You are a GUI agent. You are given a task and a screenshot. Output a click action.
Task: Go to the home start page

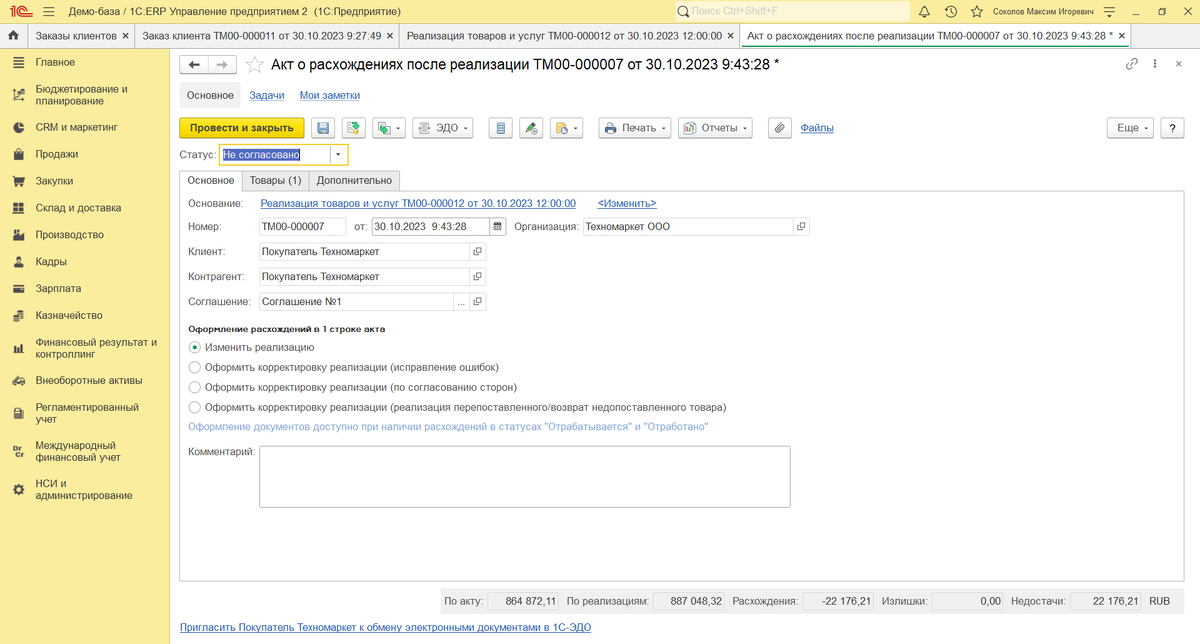click(x=13, y=35)
